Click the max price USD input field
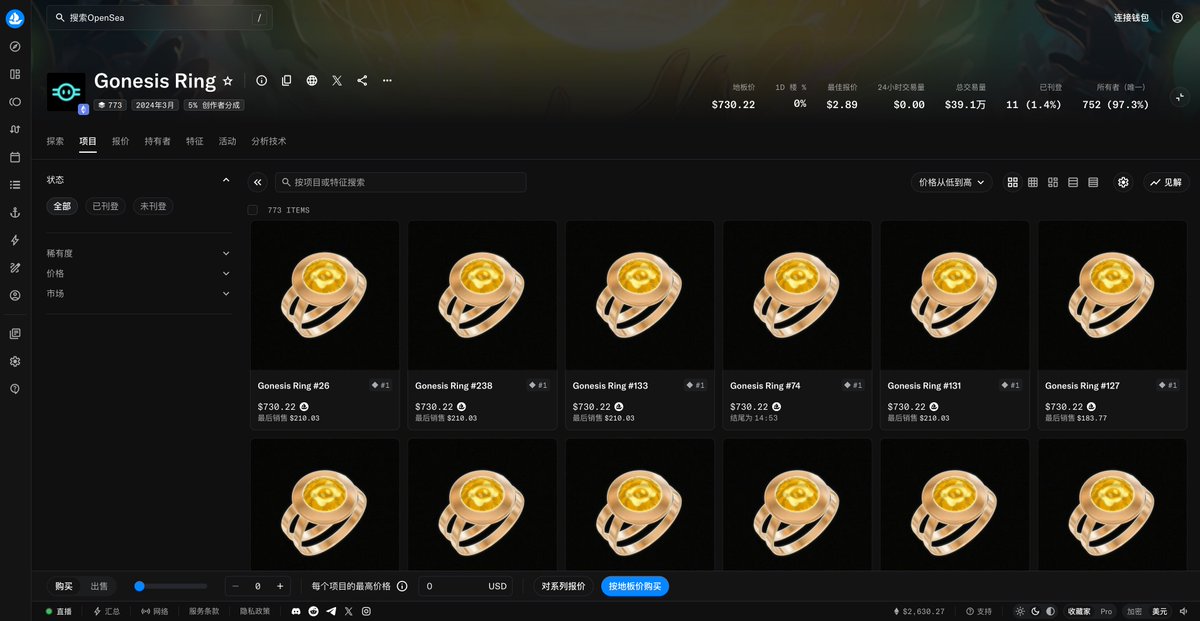Image resolution: width=1200 pixels, height=621 pixels. pos(465,586)
